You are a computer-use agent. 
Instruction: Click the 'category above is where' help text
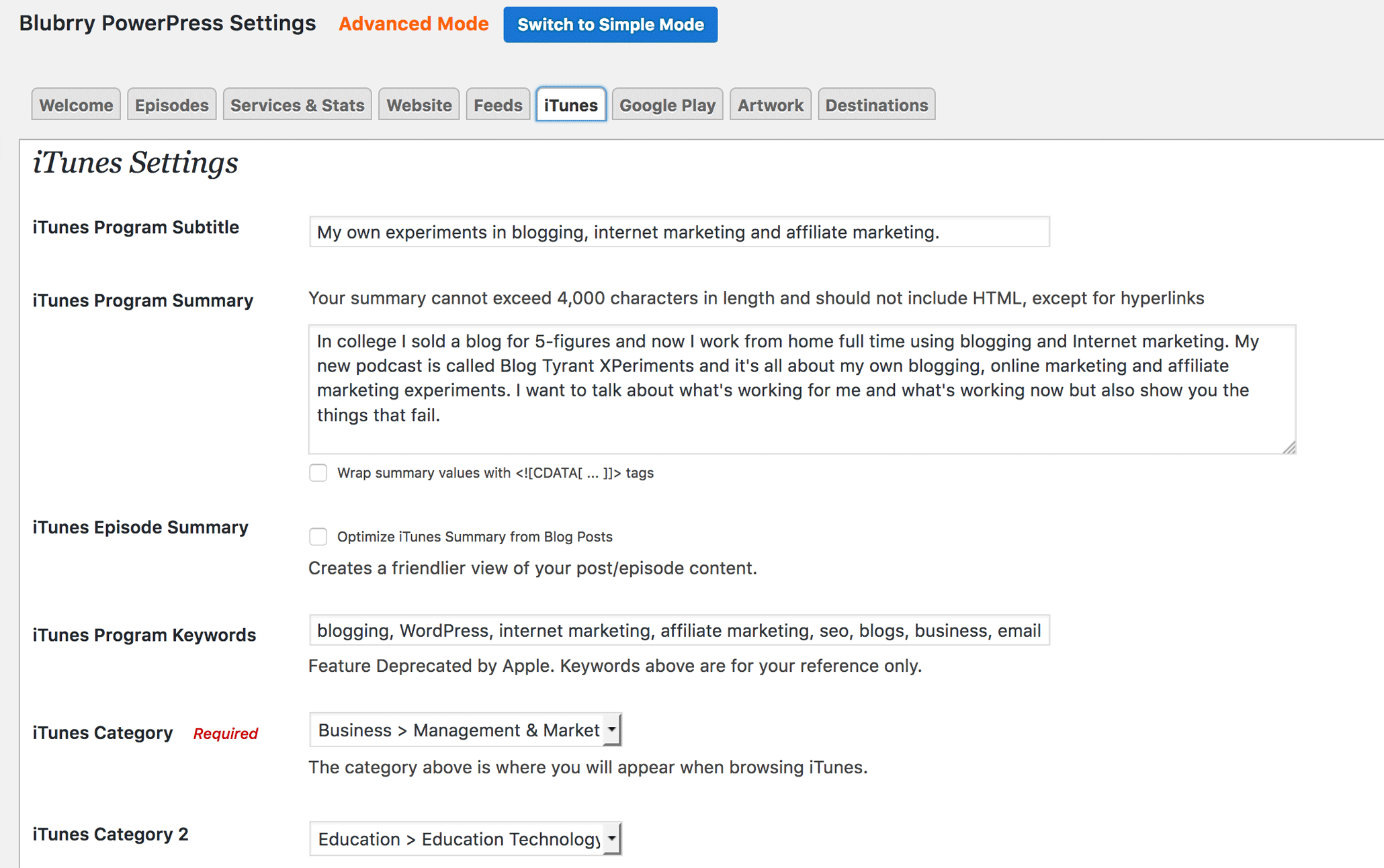click(588, 767)
